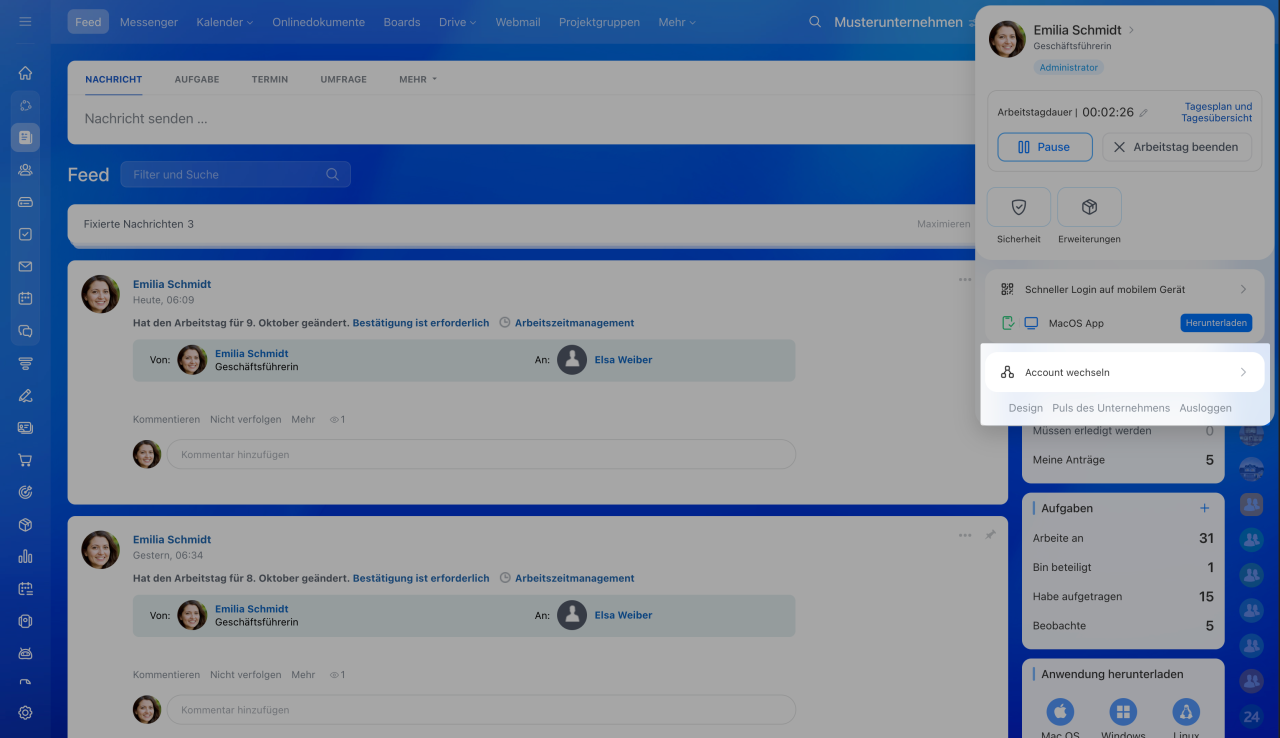This screenshot has width=1280, height=738.
Task: Open Puls des Unternehmens link
Action: click(1111, 408)
